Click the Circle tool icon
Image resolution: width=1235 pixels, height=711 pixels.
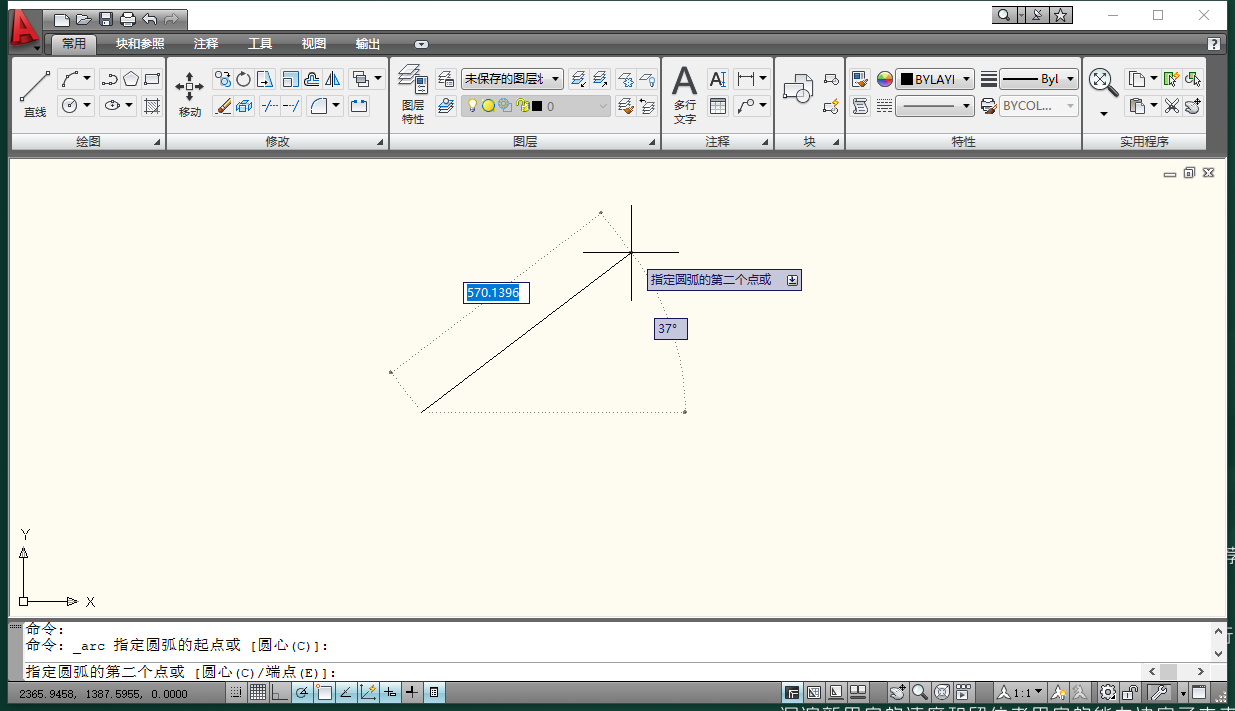pos(70,105)
